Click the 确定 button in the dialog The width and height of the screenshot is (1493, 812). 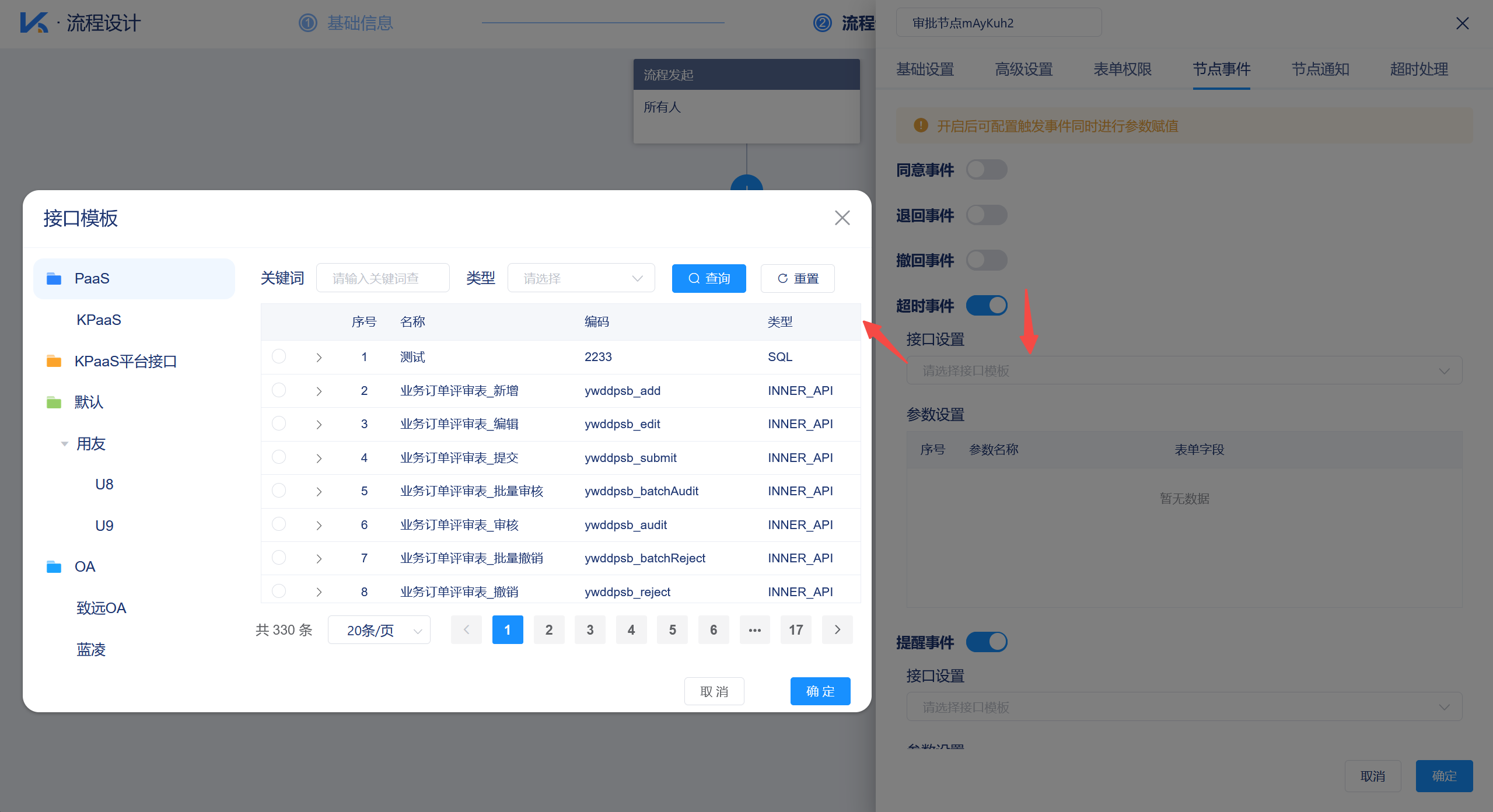[x=820, y=691]
